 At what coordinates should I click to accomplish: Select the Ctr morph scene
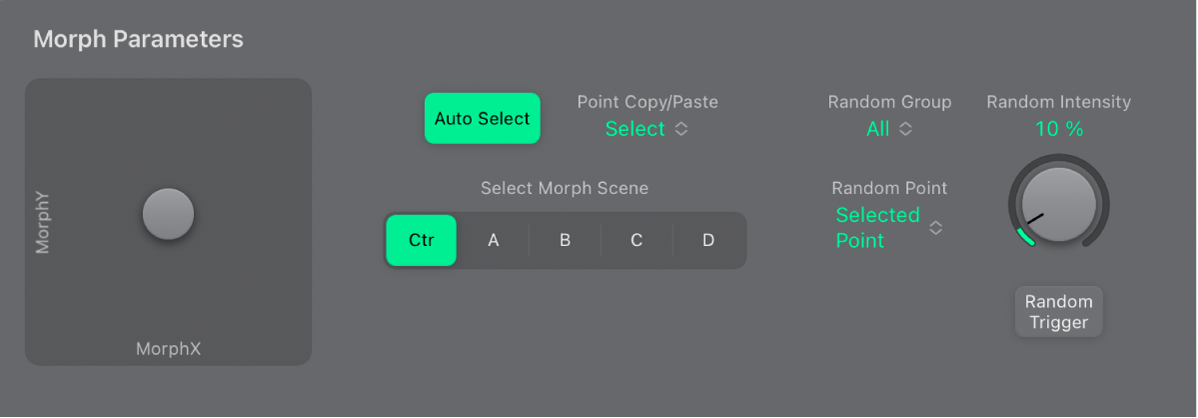click(421, 240)
